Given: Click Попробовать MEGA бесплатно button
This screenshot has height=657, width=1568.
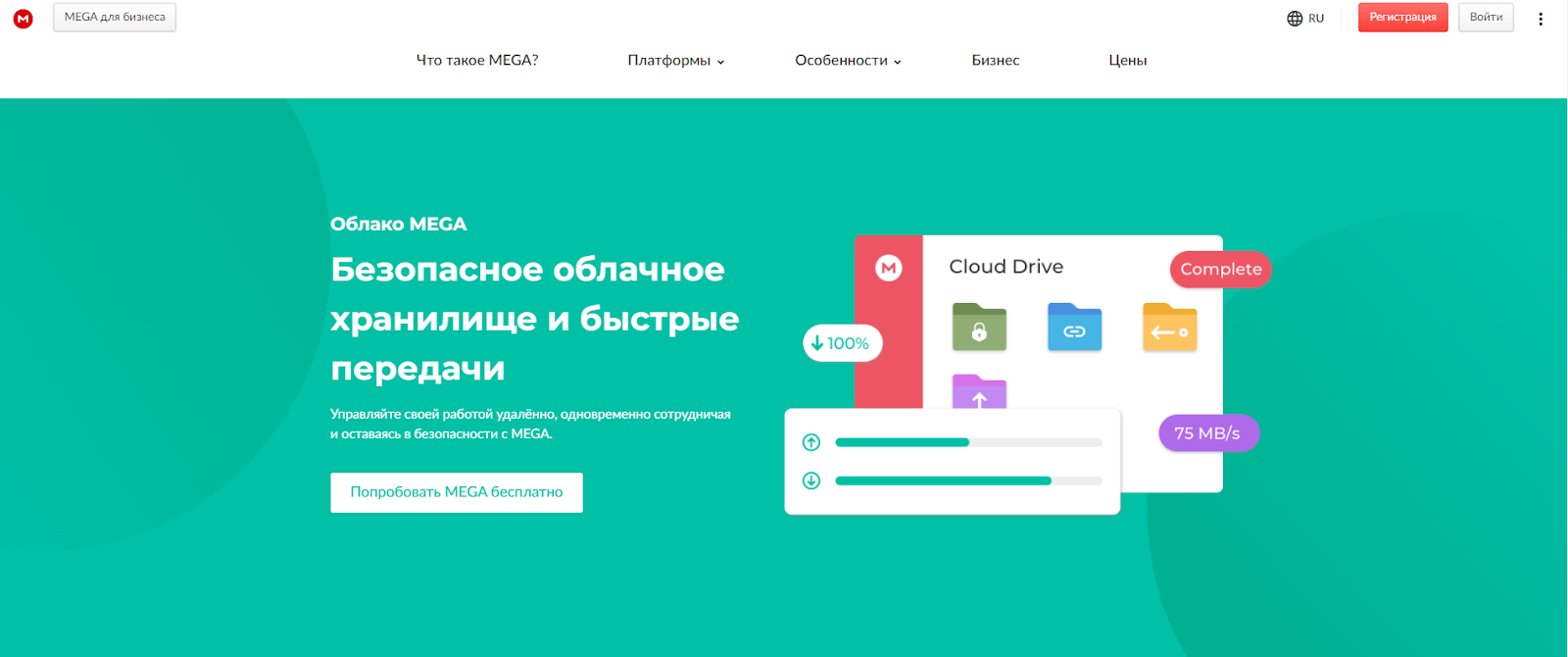Looking at the screenshot, I should click(457, 492).
